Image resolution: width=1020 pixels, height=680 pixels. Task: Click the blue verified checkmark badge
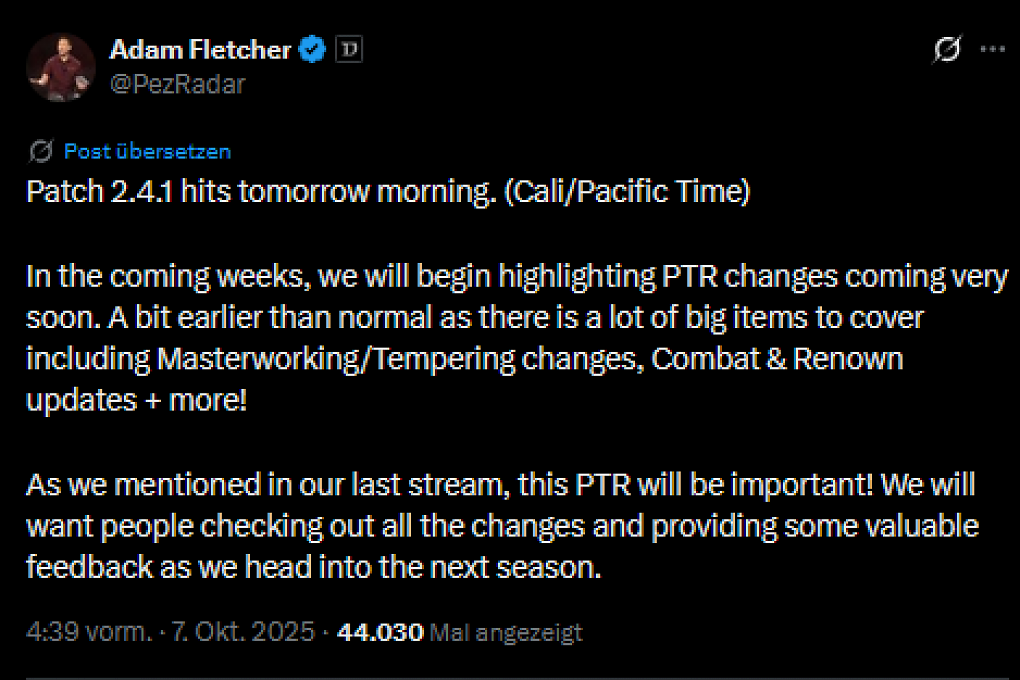pyautogui.click(x=312, y=49)
